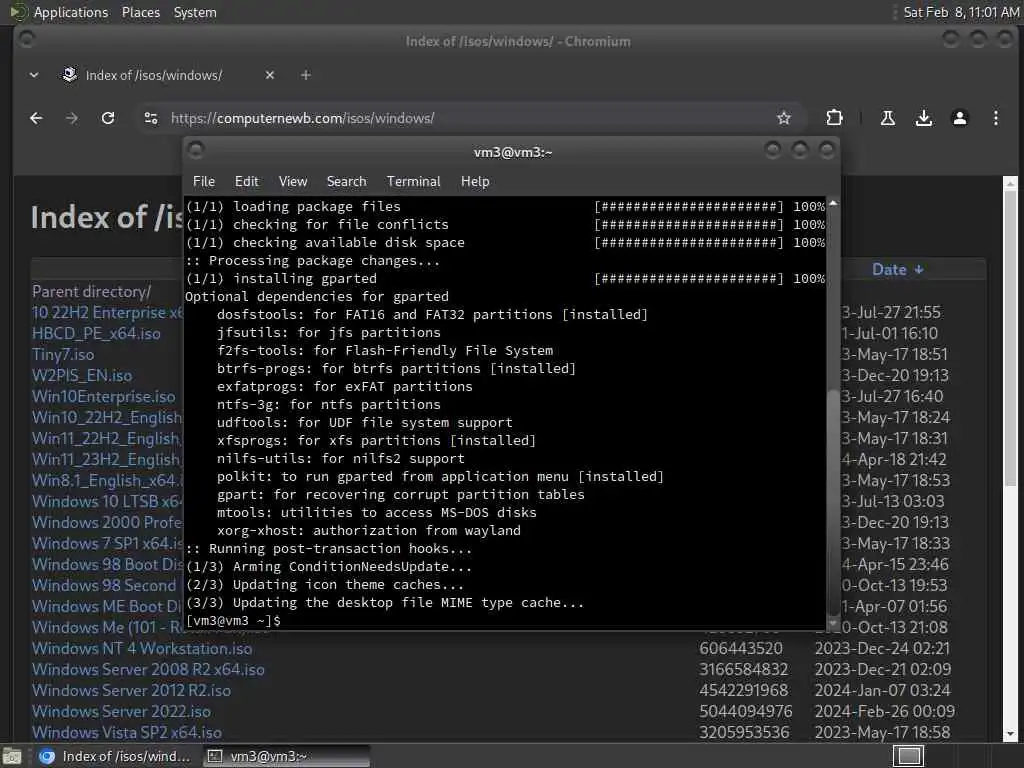
Task: Open a new Chromium tab
Action: pos(306,75)
